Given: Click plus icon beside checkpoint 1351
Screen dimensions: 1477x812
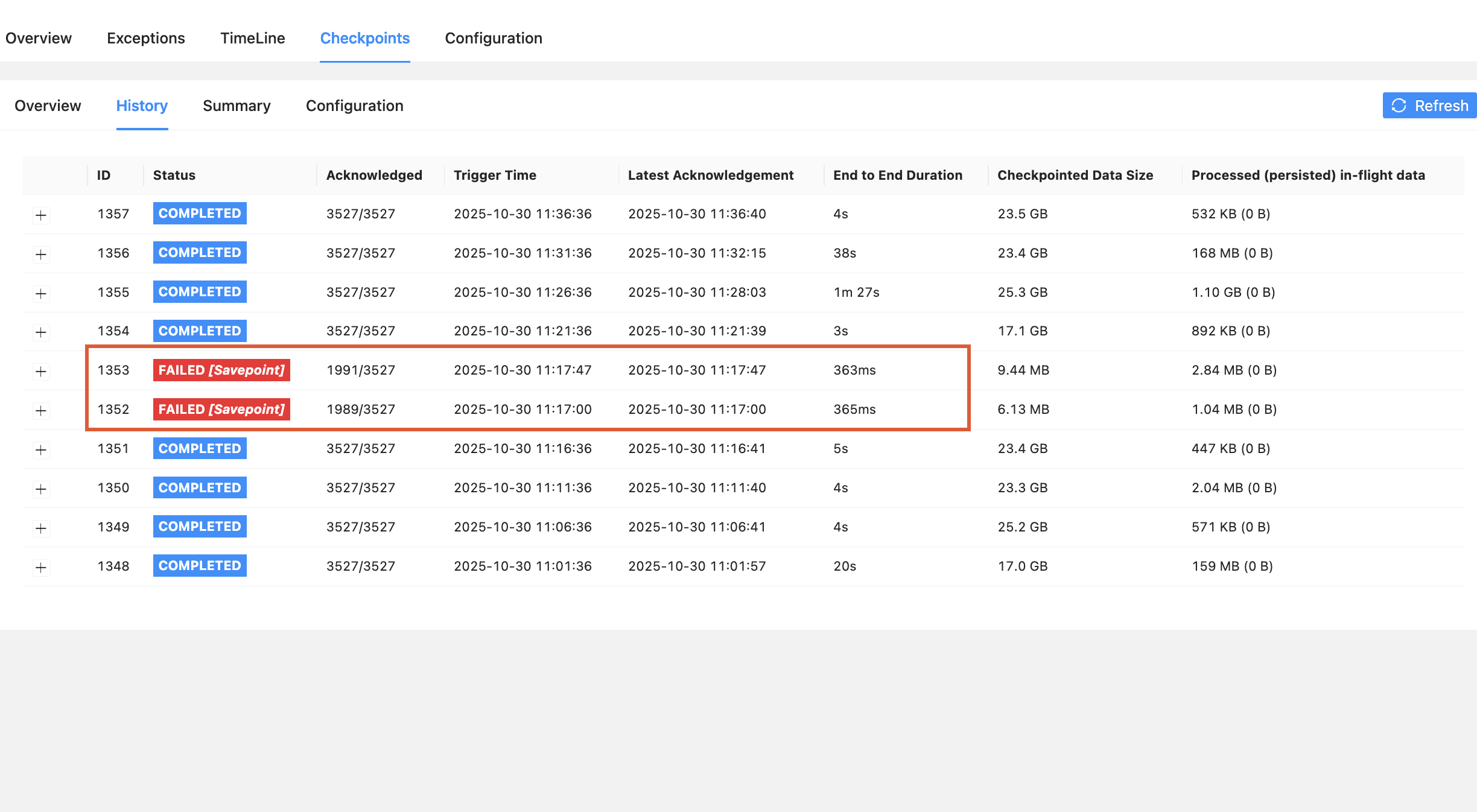Looking at the screenshot, I should 41,449.
